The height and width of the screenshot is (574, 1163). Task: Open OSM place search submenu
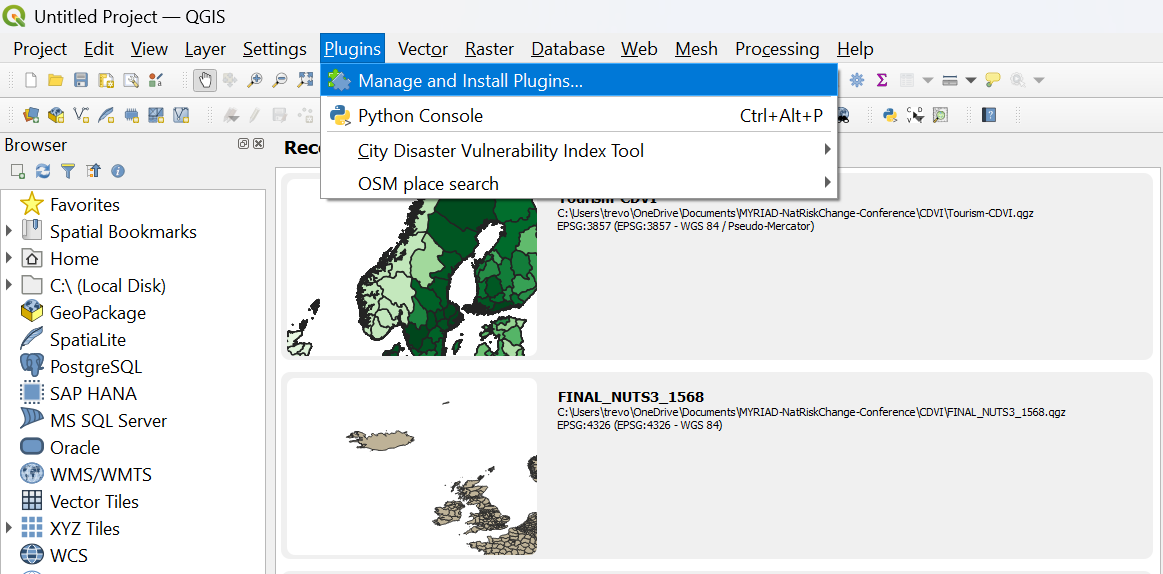click(579, 183)
